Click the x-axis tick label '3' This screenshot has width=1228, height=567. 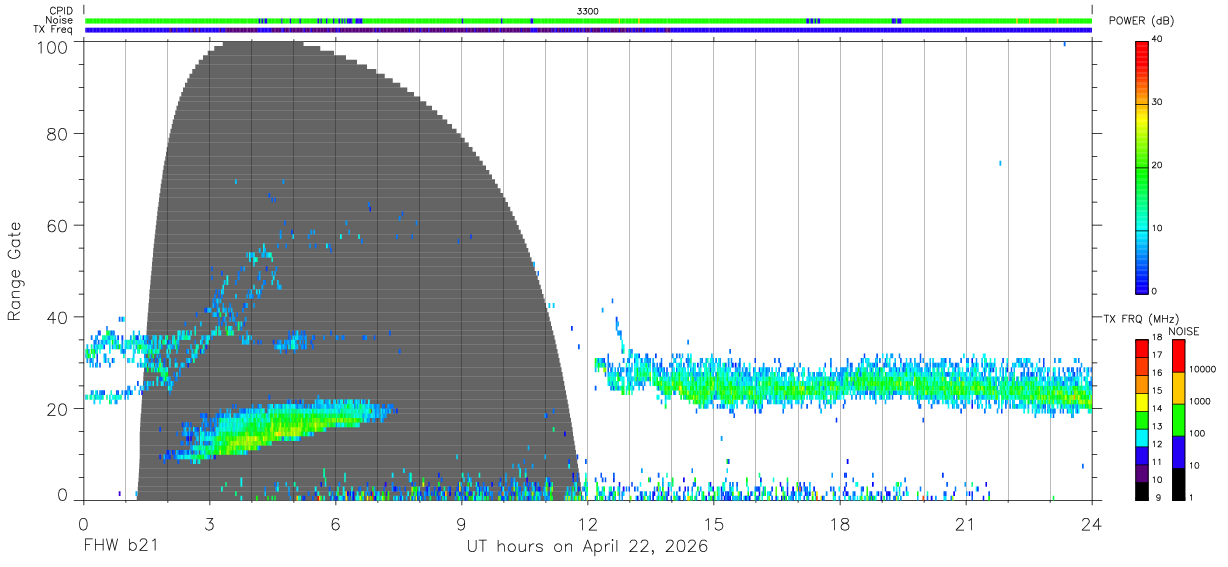click(209, 524)
